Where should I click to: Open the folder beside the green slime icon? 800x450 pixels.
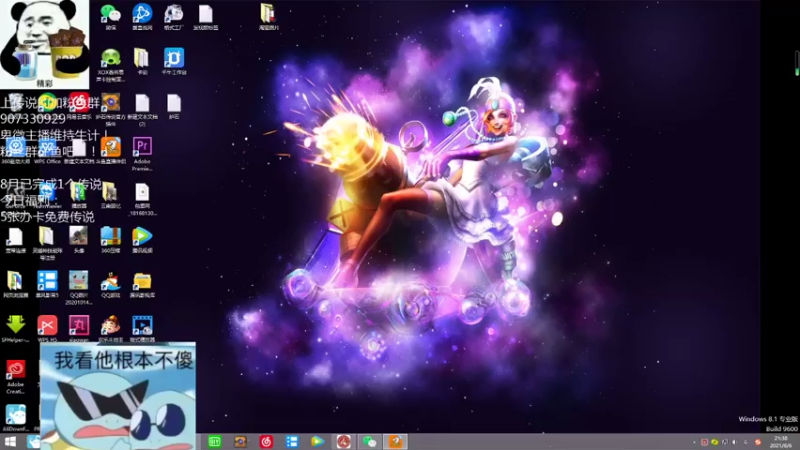click(142, 61)
